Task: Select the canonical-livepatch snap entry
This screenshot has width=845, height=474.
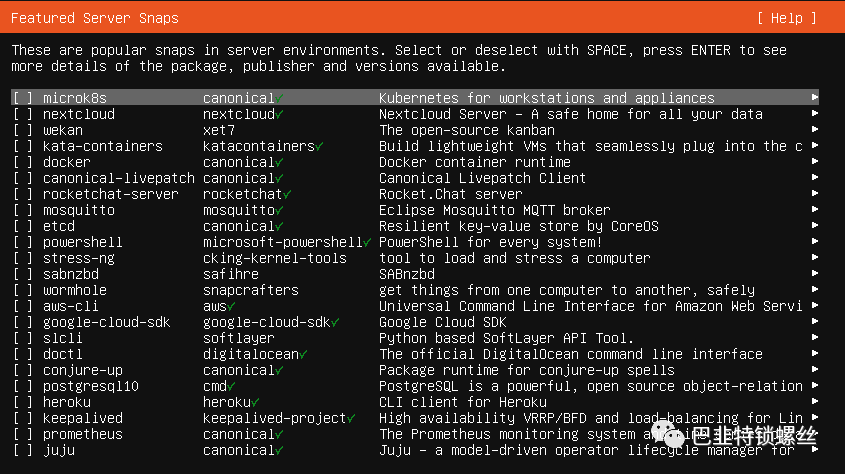Action: pos(118,178)
